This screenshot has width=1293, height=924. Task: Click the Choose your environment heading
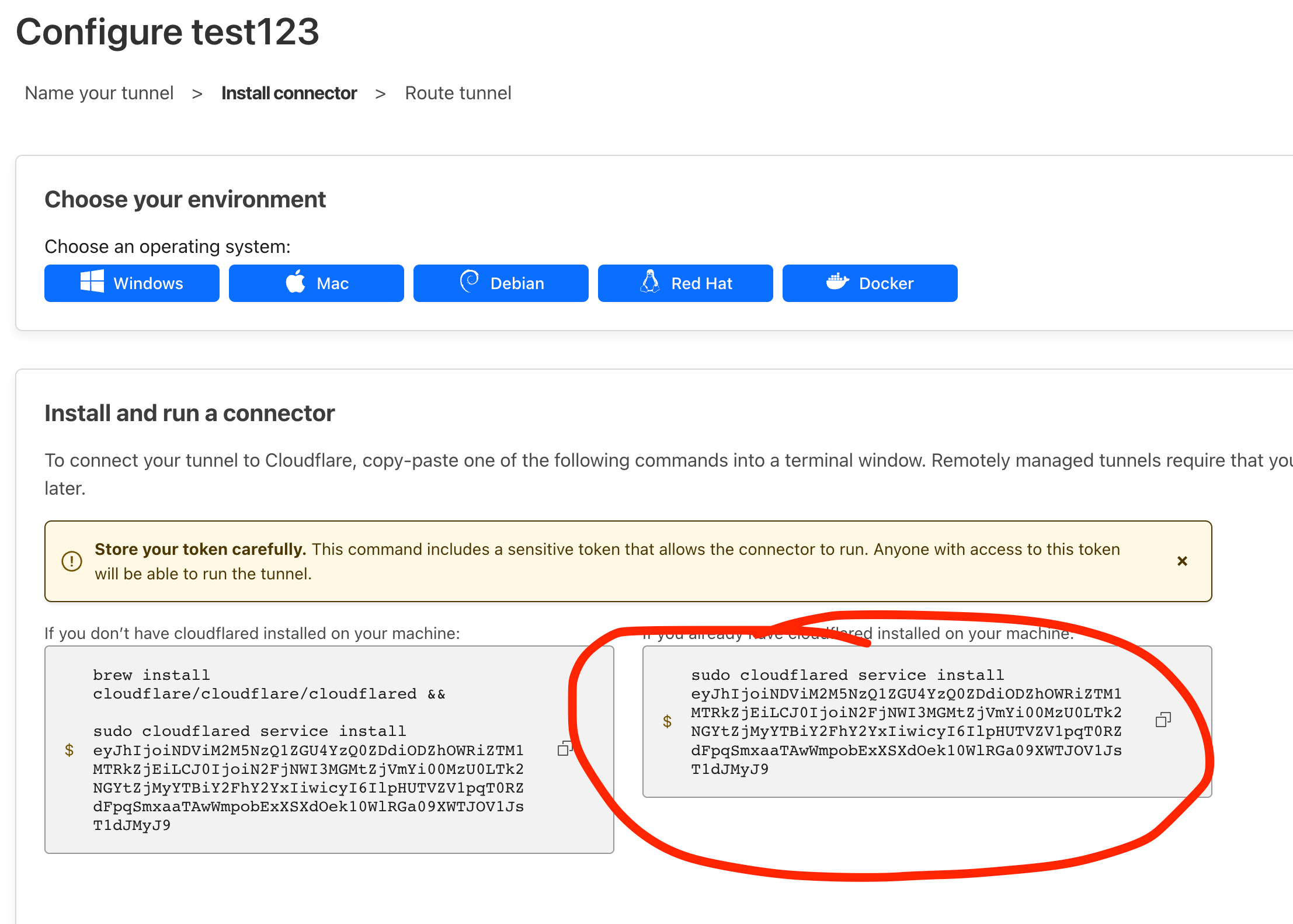(x=185, y=200)
